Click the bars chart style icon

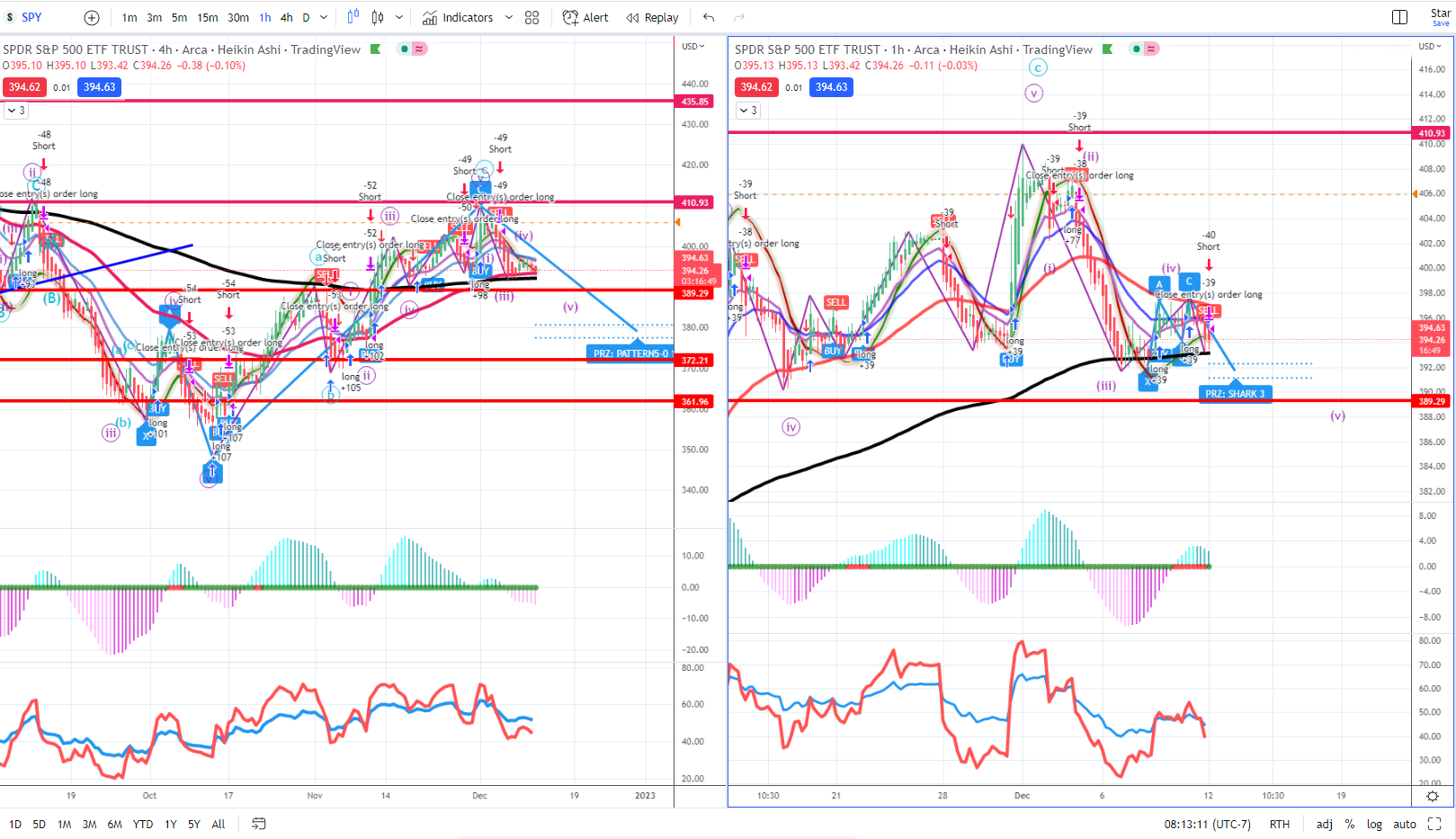click(x=353, y=17)
